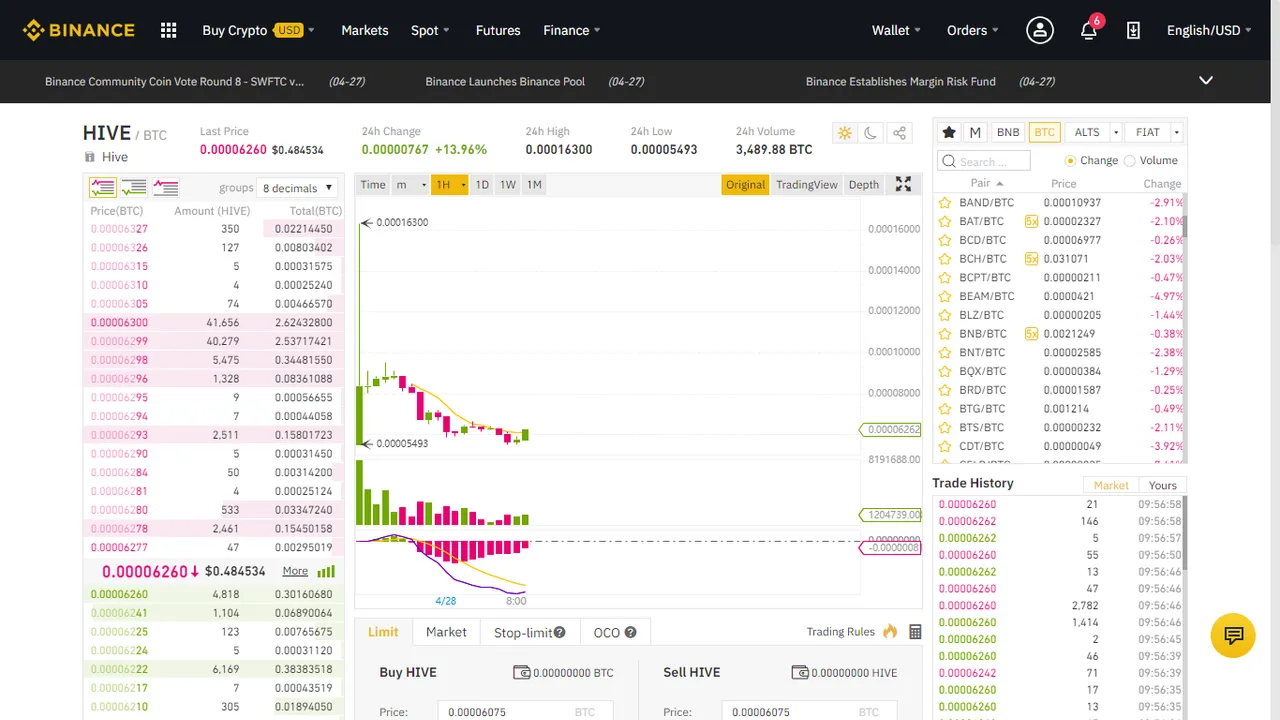Show combined buy and sell order book view
Image resolution: width=1280 pixels, height=720 pixels.
pyautogui.click(x=102, y=187)
